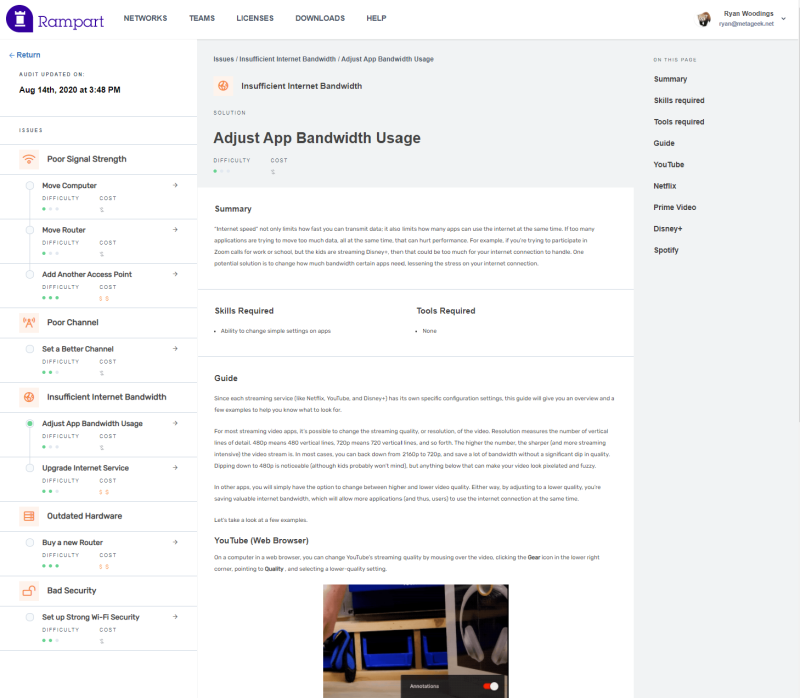This screenshot has height=698, width=800.
Task: Open Upgrade Internet Service arrow icon
Action: pyautogui.click(x=175, y=467)
